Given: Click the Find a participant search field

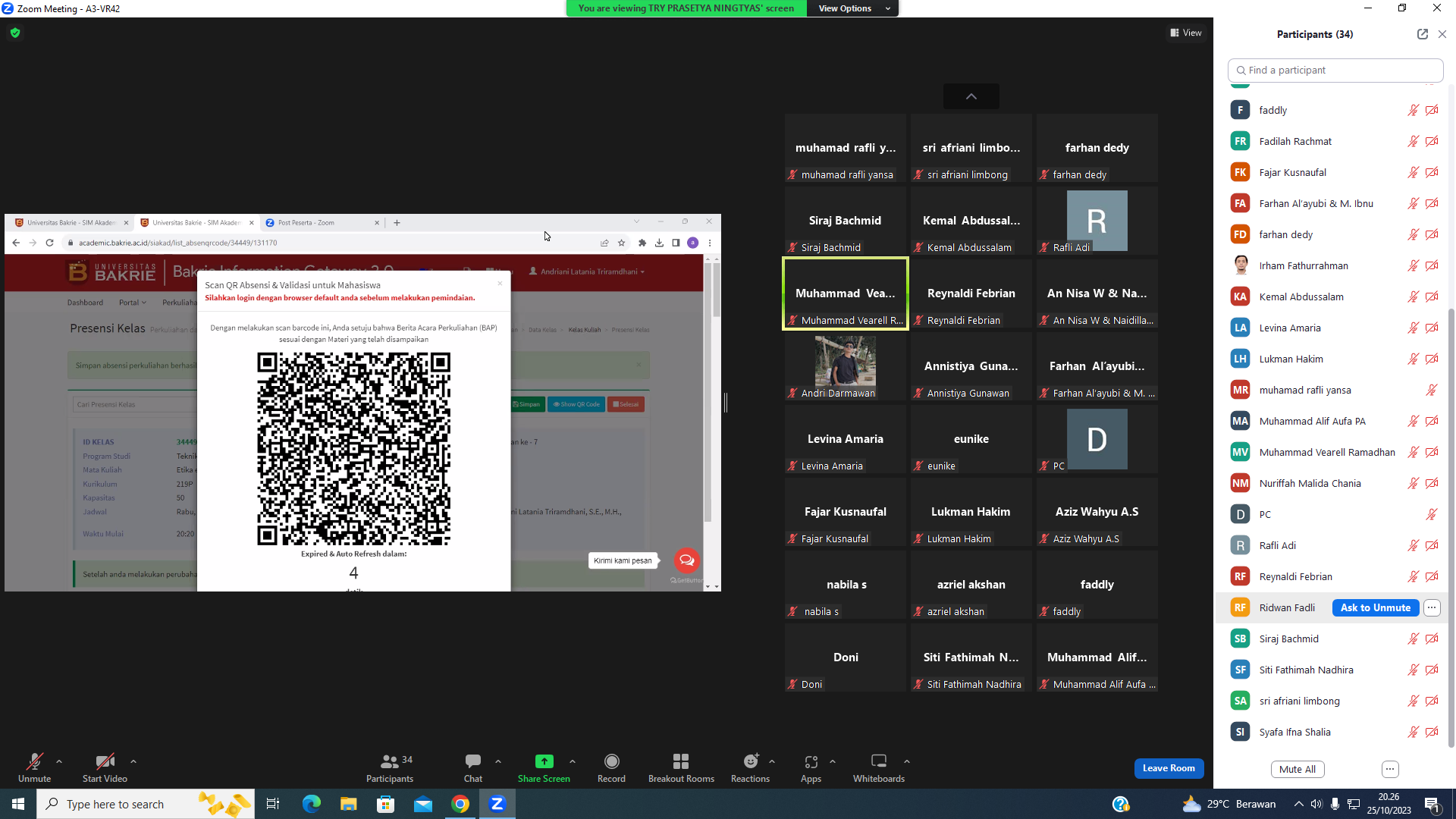Looking at the screenshot, I should [x=1335, y=70].
